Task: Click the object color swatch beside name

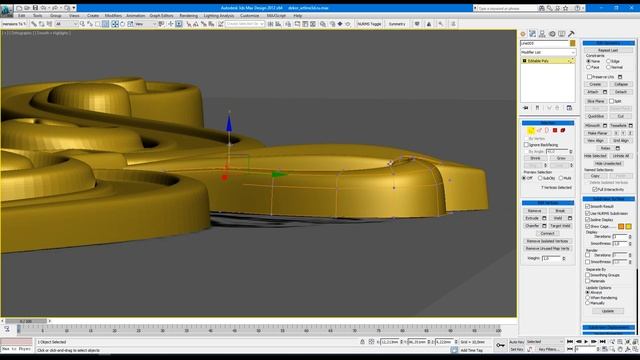Action: (573, 43)
